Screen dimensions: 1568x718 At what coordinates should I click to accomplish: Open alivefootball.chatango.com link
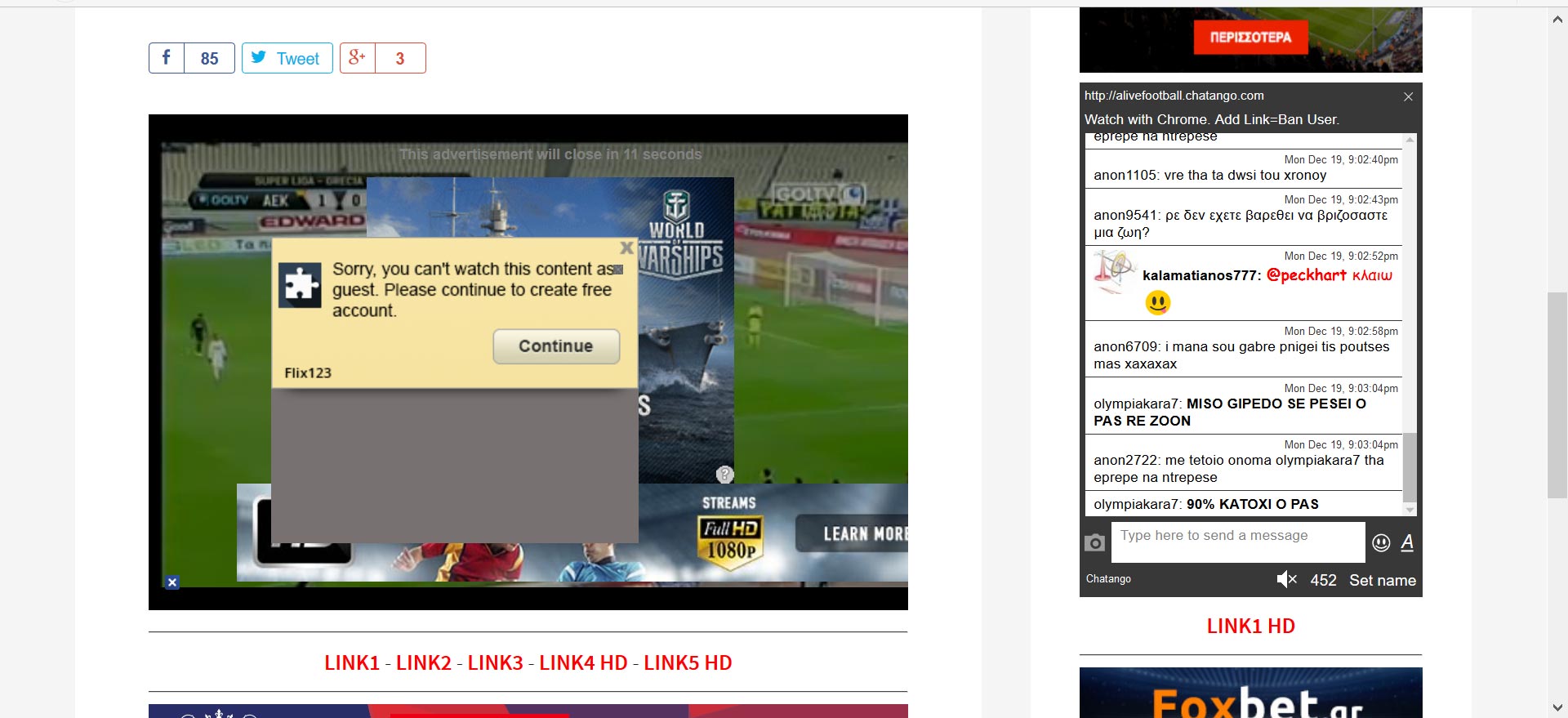1174,96
